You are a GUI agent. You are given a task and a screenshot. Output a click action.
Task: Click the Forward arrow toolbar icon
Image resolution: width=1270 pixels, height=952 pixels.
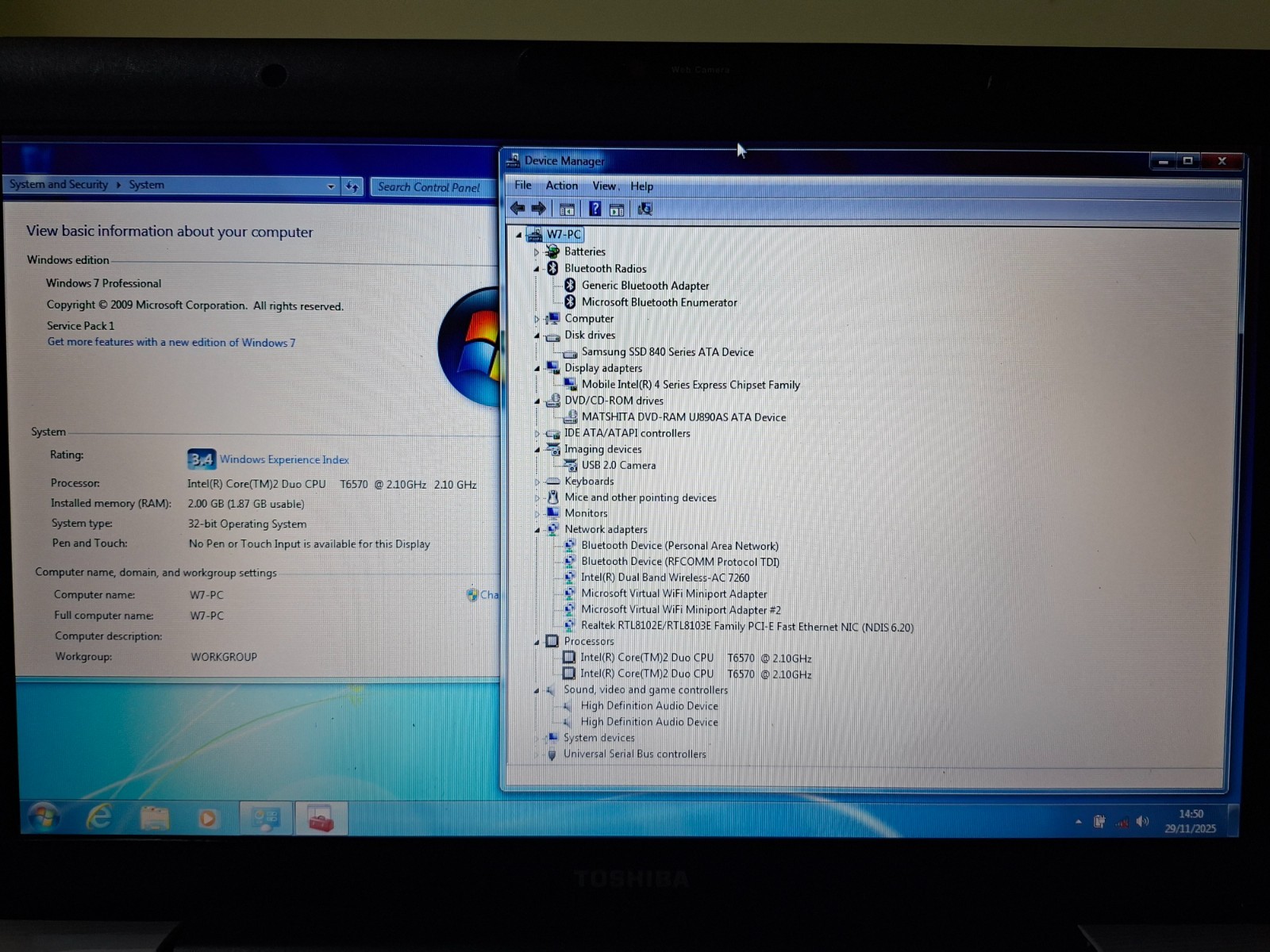[x=539, y=209]
